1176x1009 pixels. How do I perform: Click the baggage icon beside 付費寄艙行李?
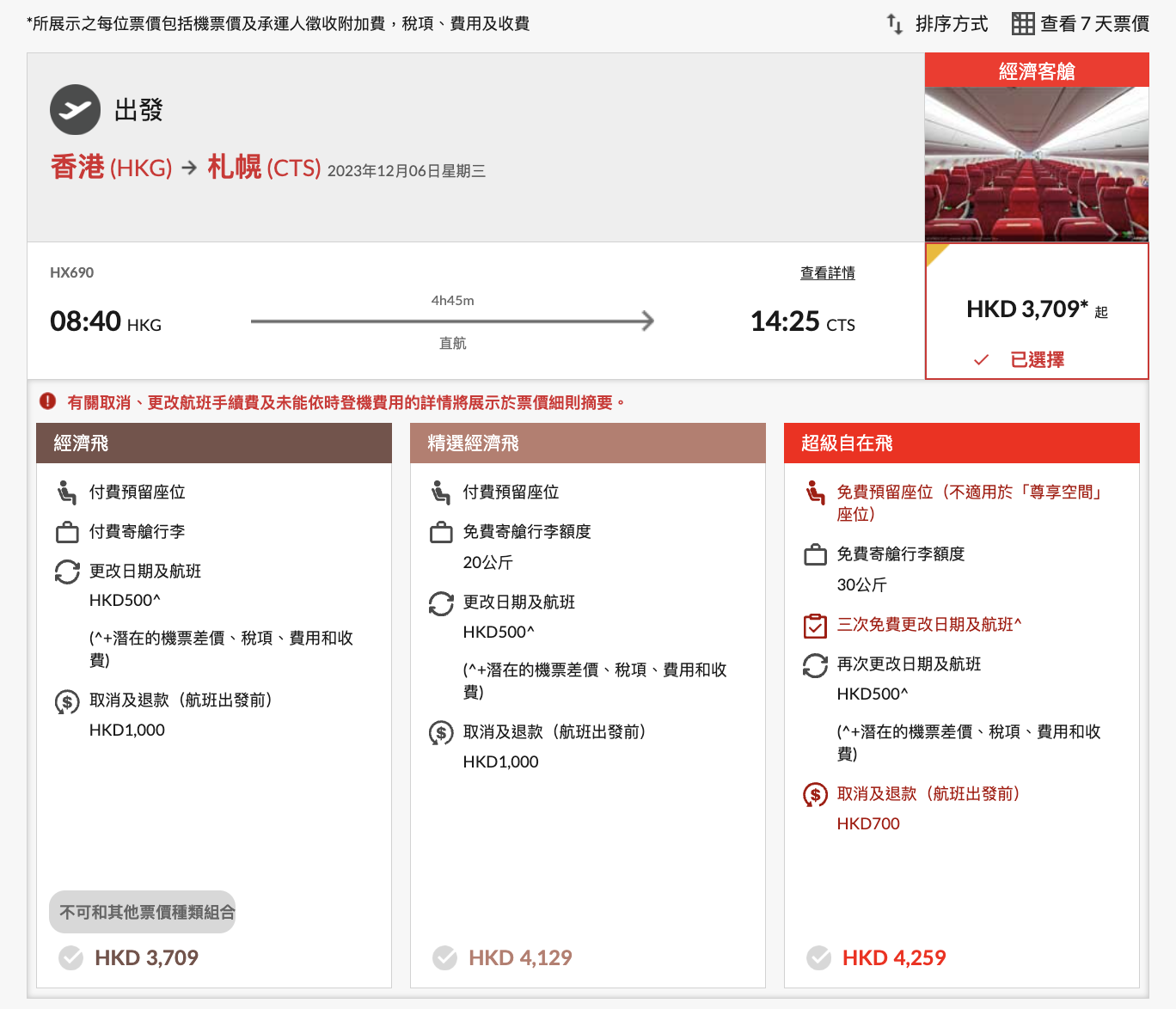[x=67, y=532]
